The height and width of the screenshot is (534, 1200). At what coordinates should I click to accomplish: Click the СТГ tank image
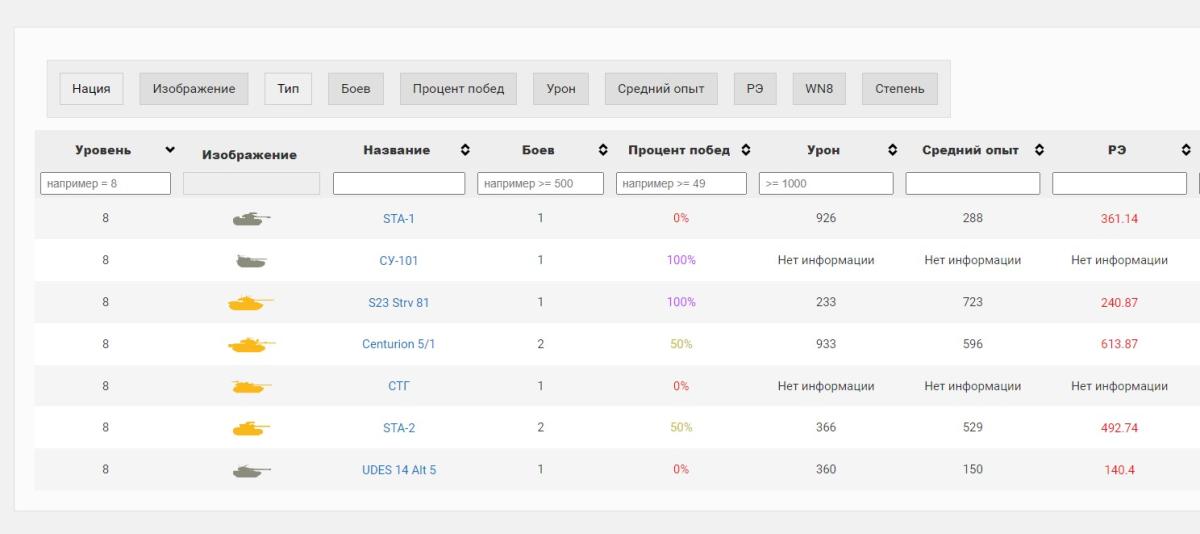(x=250, y=386)
